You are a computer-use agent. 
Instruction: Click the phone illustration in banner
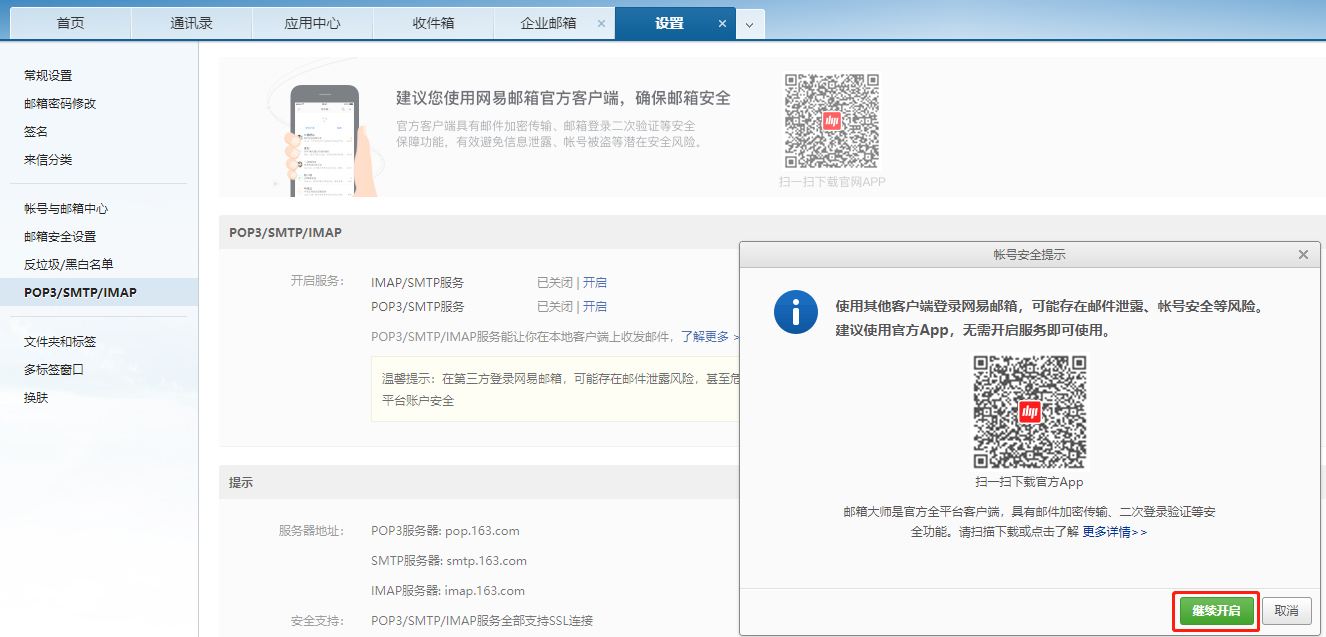click(325, 139)
